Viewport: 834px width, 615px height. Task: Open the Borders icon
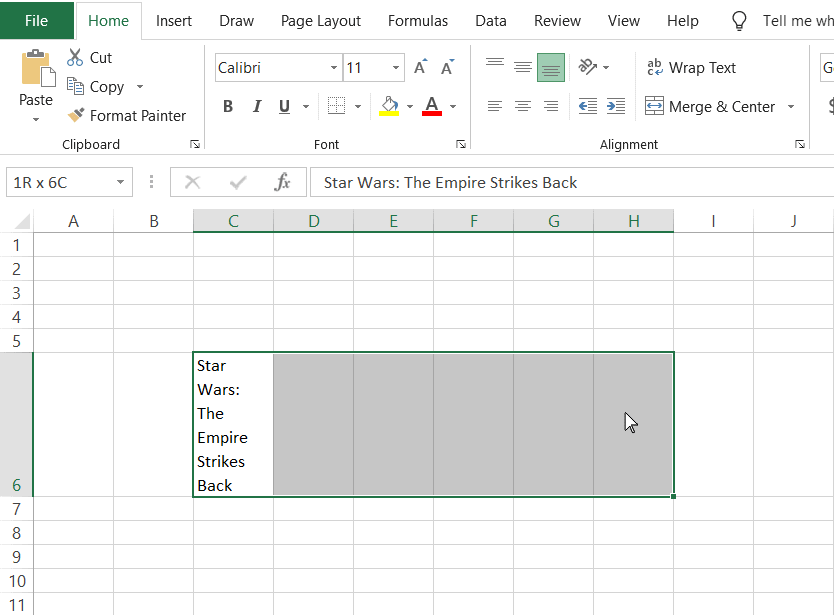tap(336, 106)
